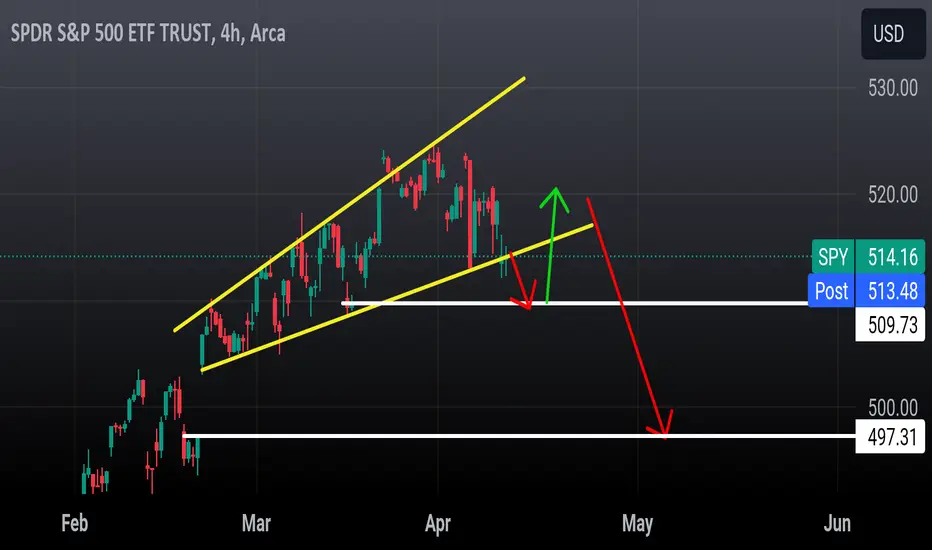Click the Jun label on time axis
Viewport: 932px width, 550px height.
pos(837,523)
